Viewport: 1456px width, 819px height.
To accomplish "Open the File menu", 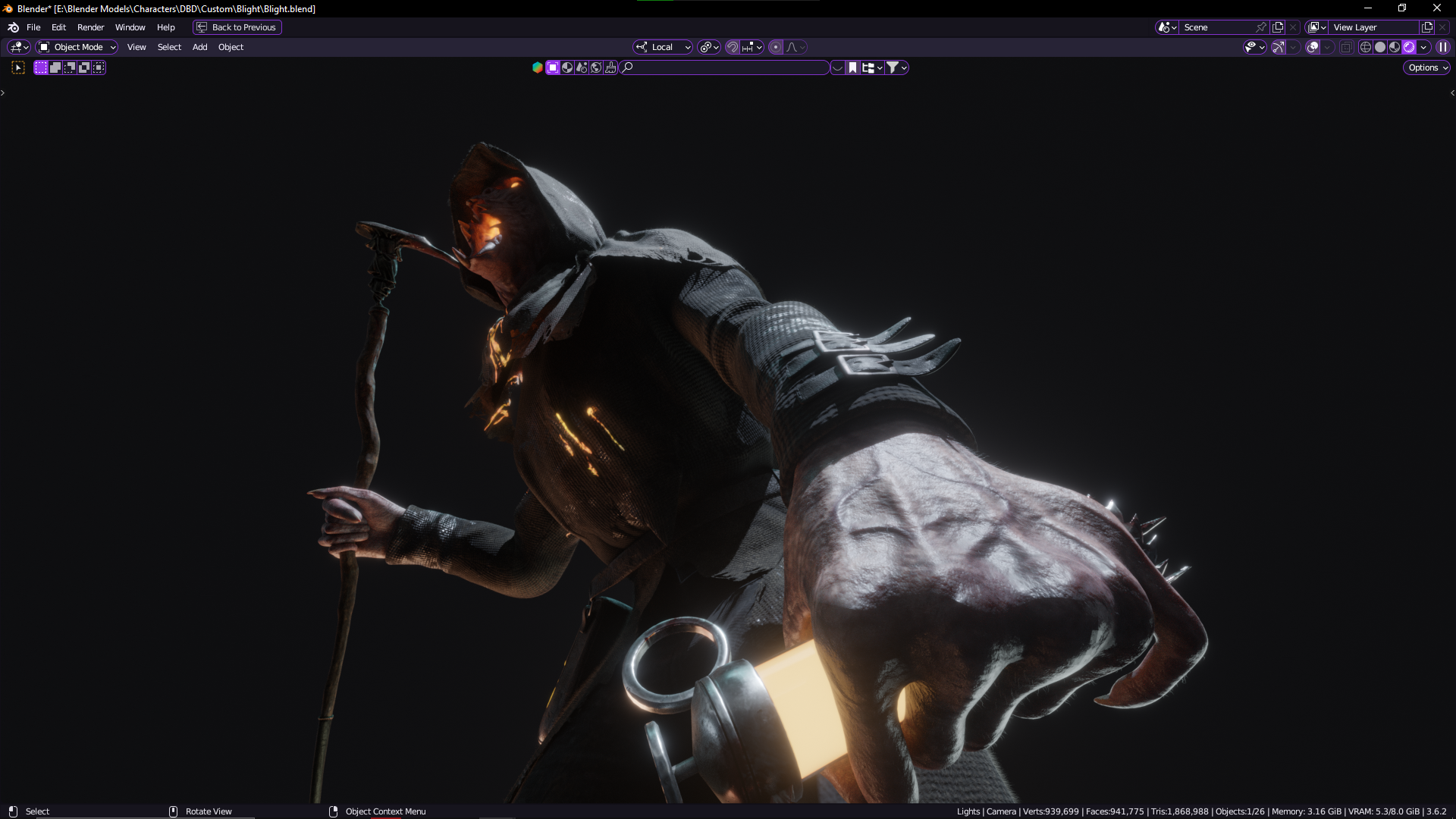I will click(x=33, y=27).
